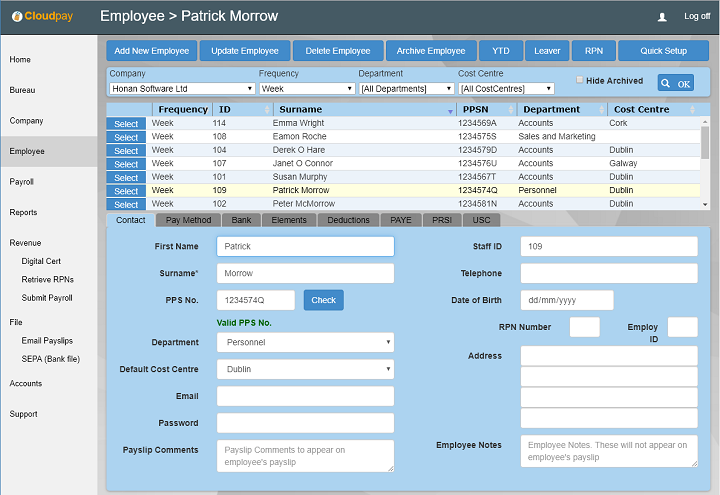Select the Emma Wright employee row
Image resolution: width=720 pixels, height=495 pixels.
[126, 123]
